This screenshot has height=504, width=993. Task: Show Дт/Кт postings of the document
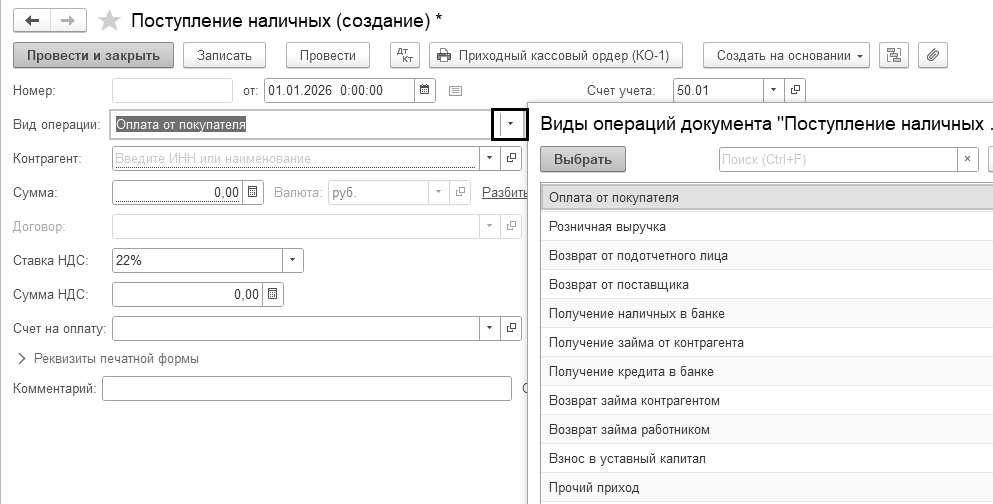pyautogui.click(x=404, y=55)
